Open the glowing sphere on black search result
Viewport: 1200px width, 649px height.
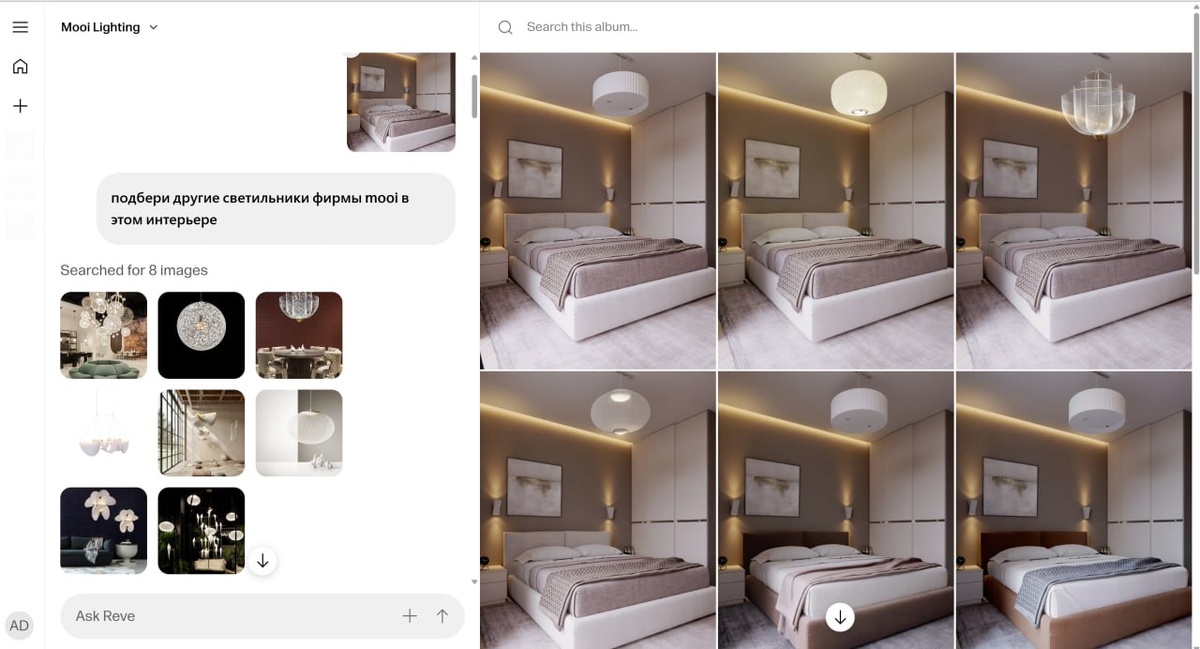tap(201, 335)
